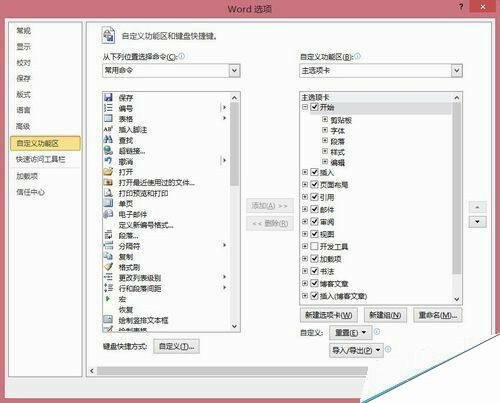Screen dimensions: 500x403
Task: Open the 重置(E) dropdown button
Action: pyautogui.click(x=350, y=332)
